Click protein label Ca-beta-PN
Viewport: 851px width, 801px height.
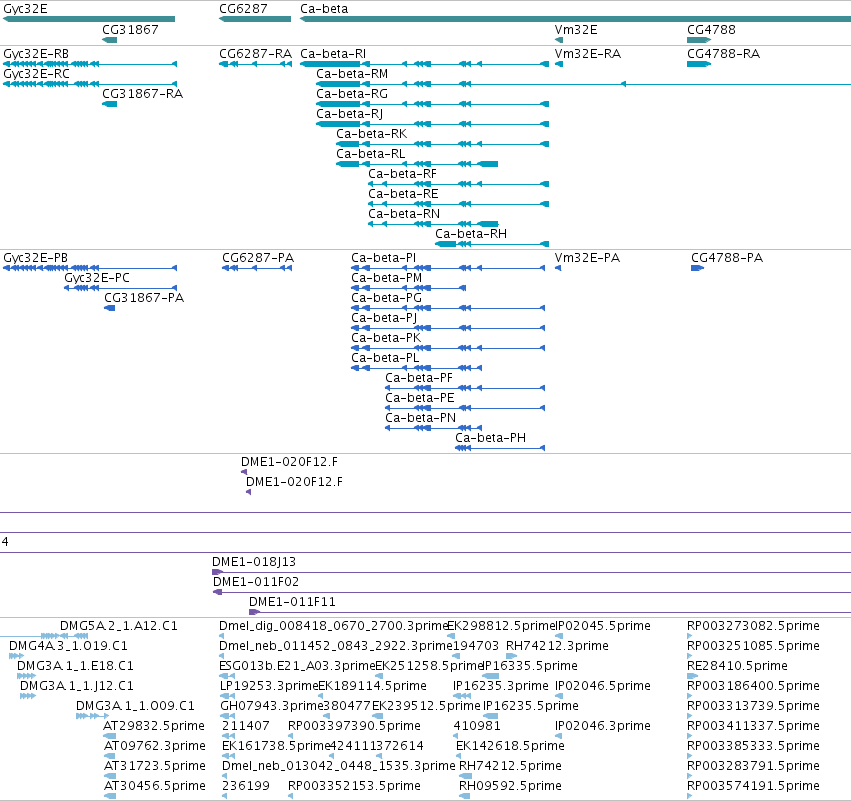(421, 418)
